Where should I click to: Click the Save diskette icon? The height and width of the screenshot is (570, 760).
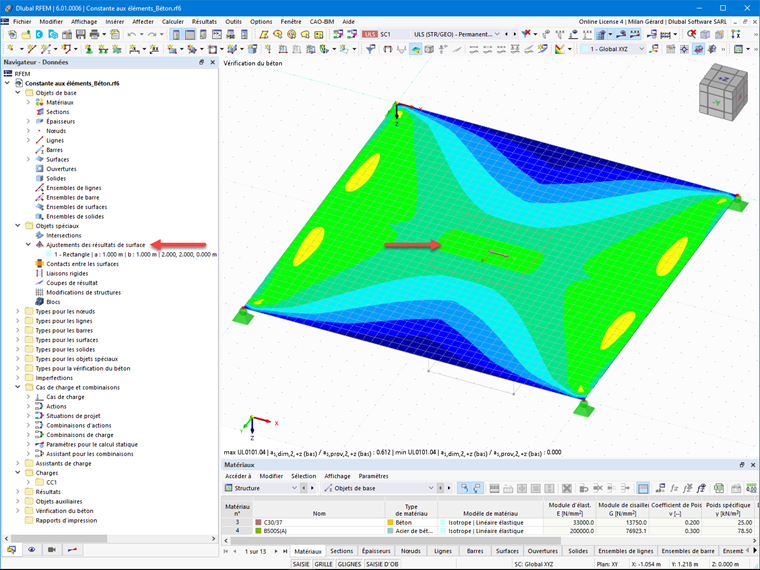(x=80, y=34)
